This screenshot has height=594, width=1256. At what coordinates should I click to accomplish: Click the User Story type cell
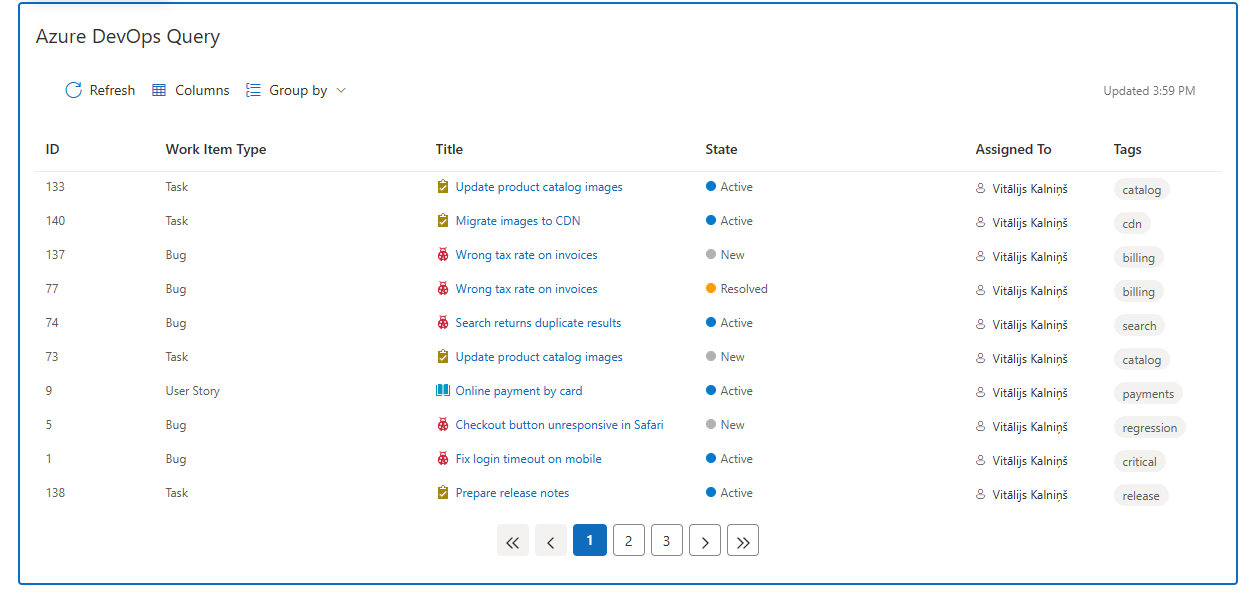(193, 391)
